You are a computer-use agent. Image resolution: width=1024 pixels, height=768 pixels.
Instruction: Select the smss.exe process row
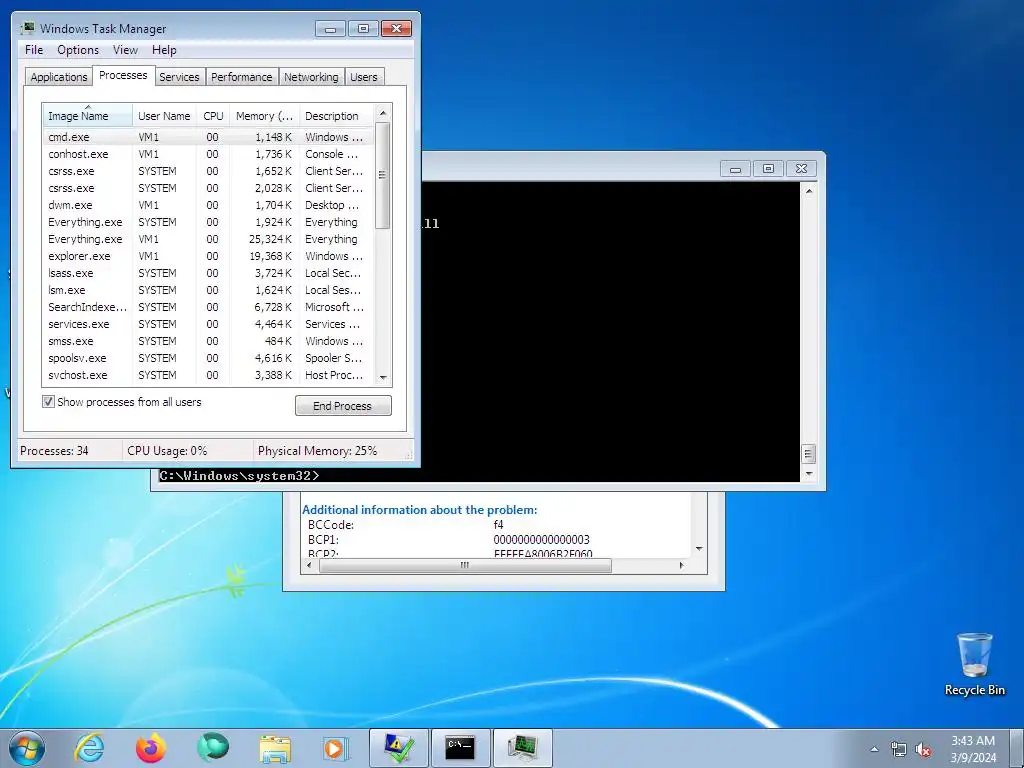(209, 341)
